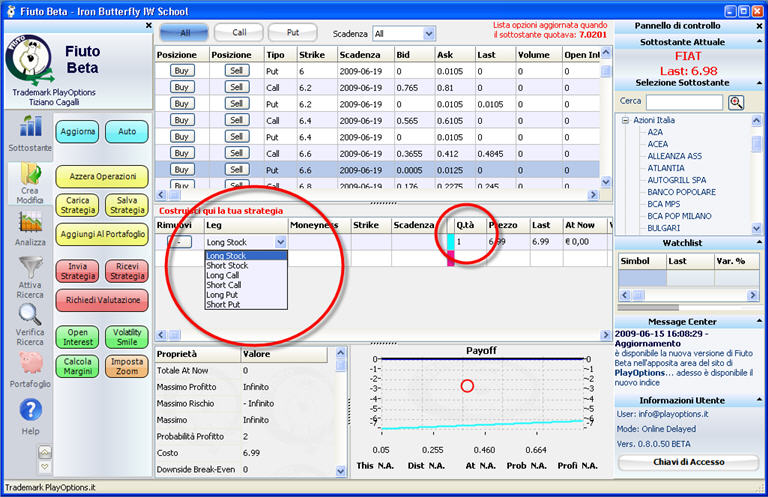Click the Open Interest button
The width and height of the screenshot is (768, 497).
[77, 337]
